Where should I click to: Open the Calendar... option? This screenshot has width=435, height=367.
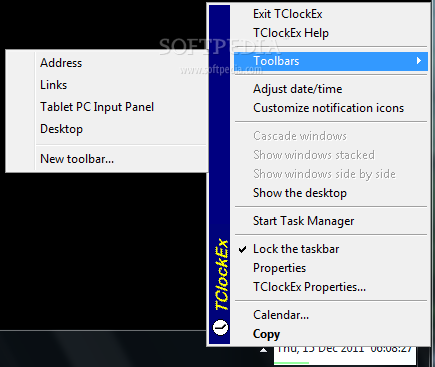coord(330,315)
